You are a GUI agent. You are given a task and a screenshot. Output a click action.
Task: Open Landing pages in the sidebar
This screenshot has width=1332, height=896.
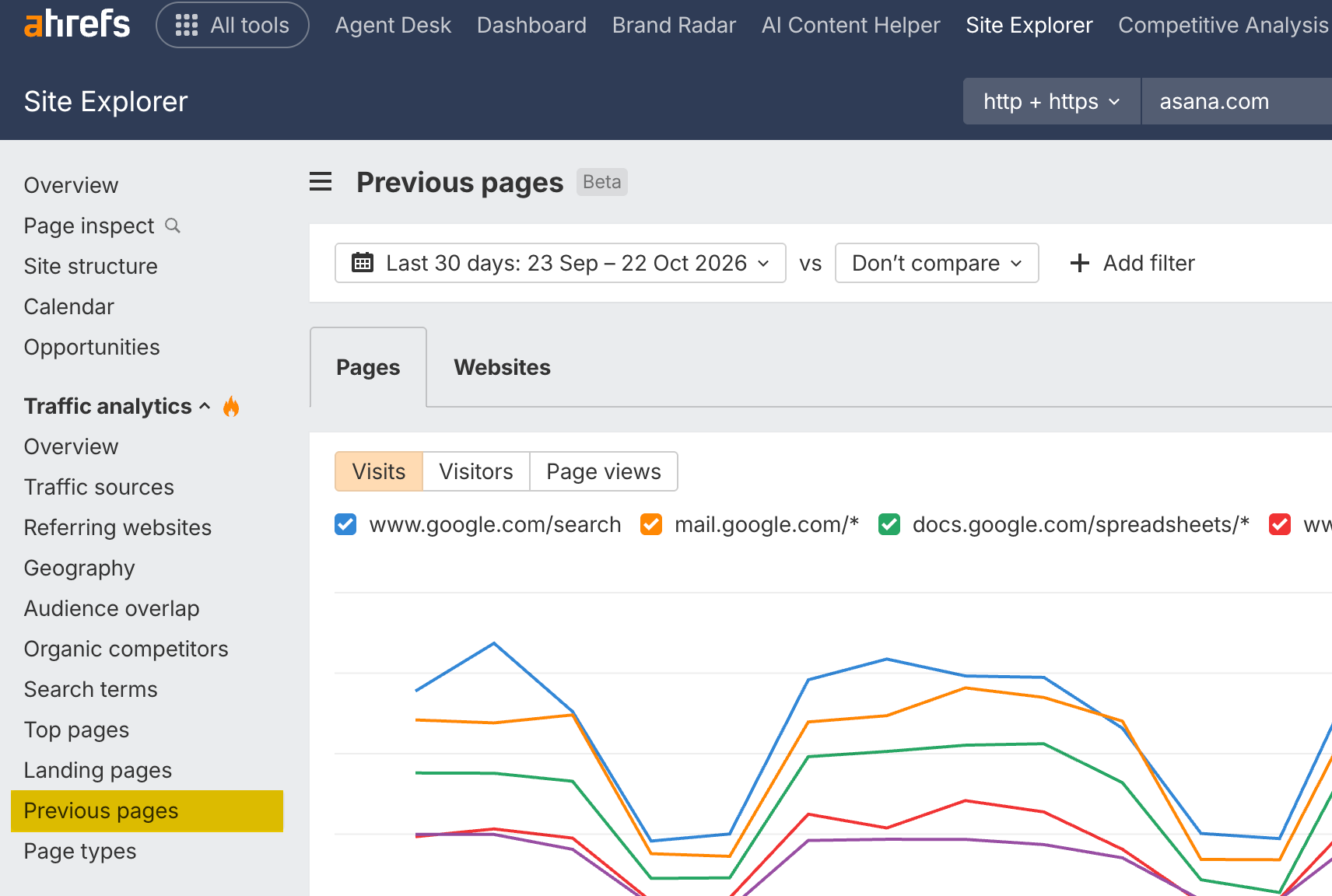(98, 770)
